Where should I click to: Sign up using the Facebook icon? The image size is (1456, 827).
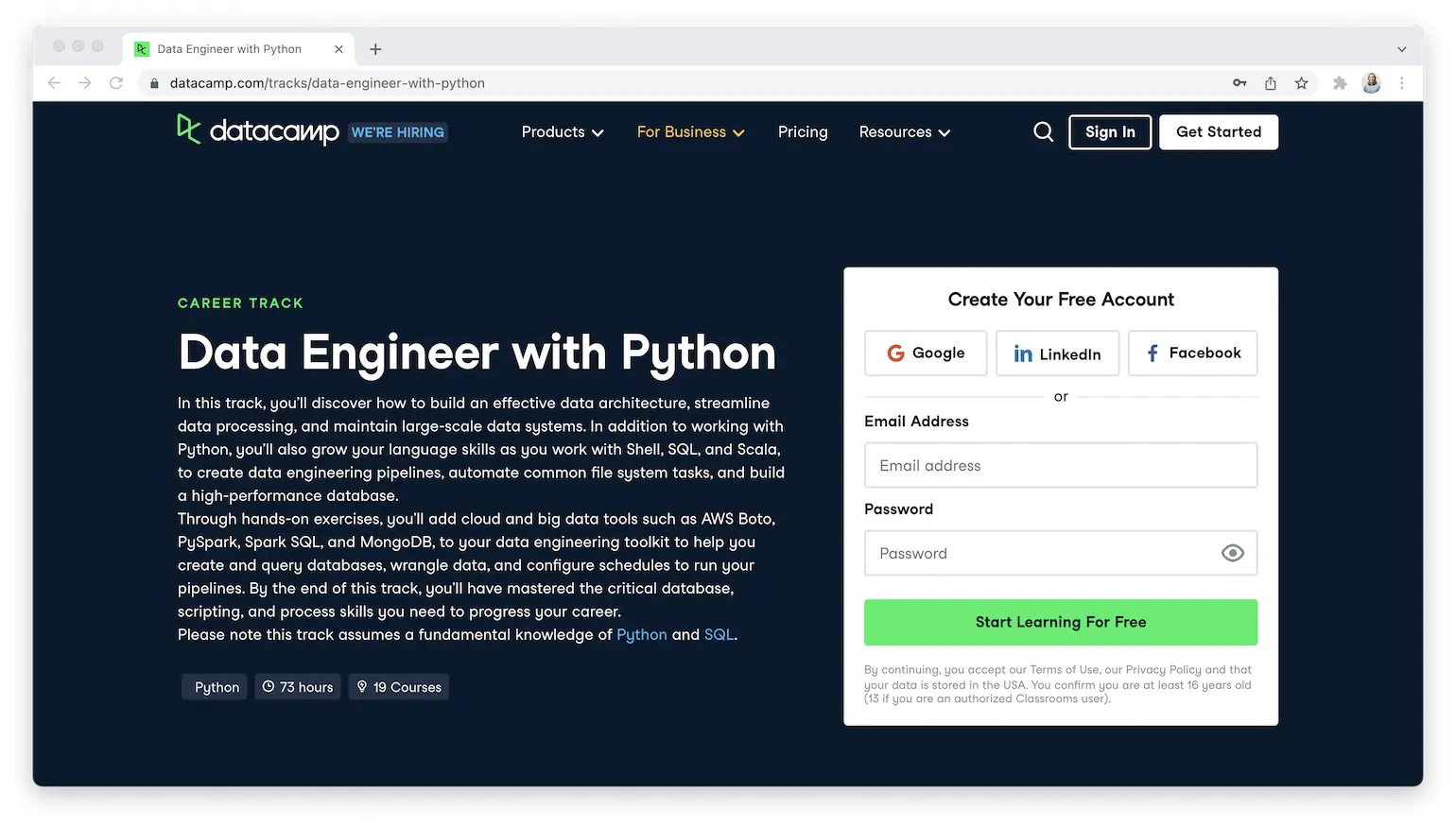click(1152, 353)
